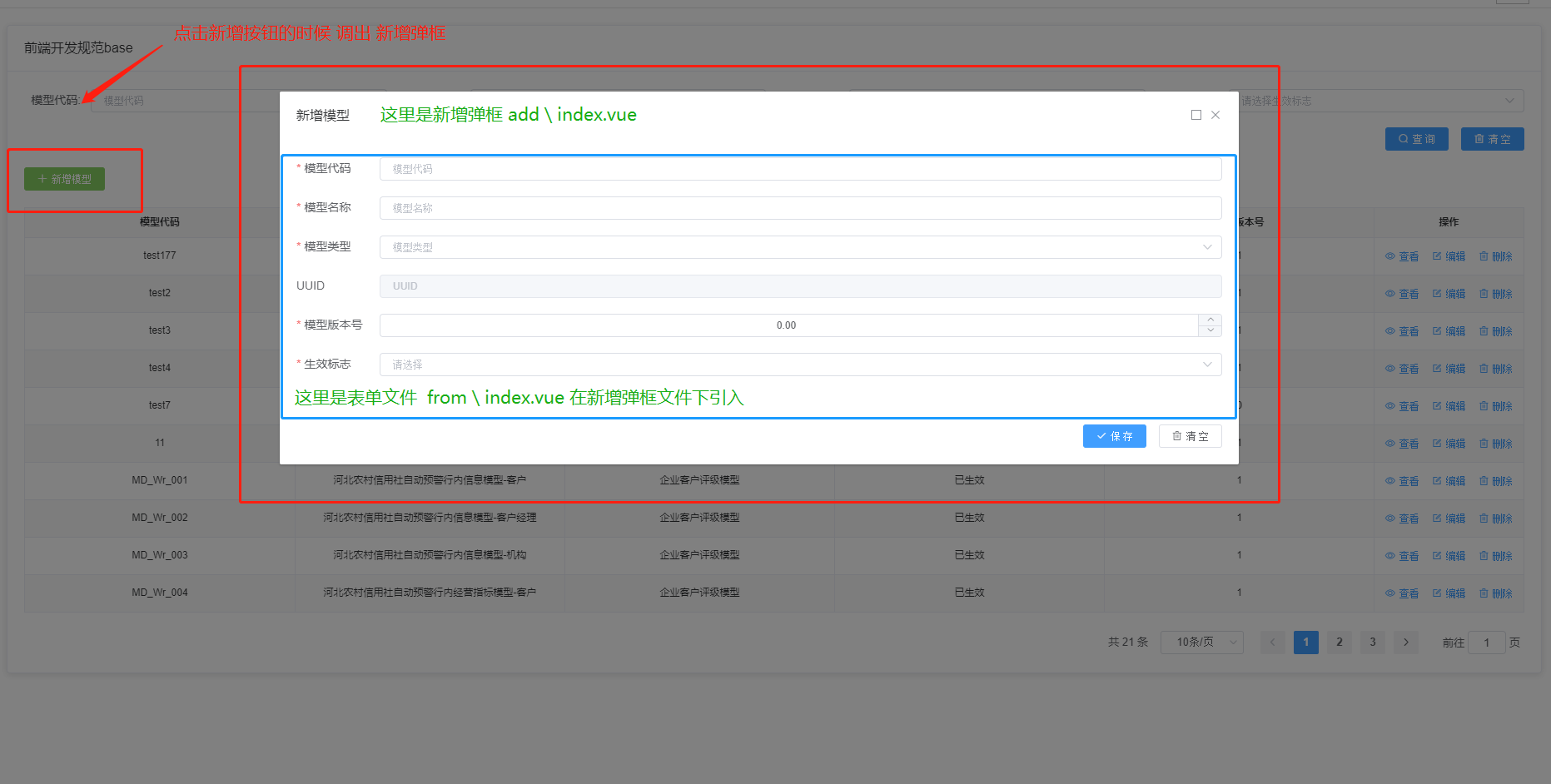Click the 模型代码 input in dialog form
This screenshot has height=784, width=1551.
tap(799, 169)
